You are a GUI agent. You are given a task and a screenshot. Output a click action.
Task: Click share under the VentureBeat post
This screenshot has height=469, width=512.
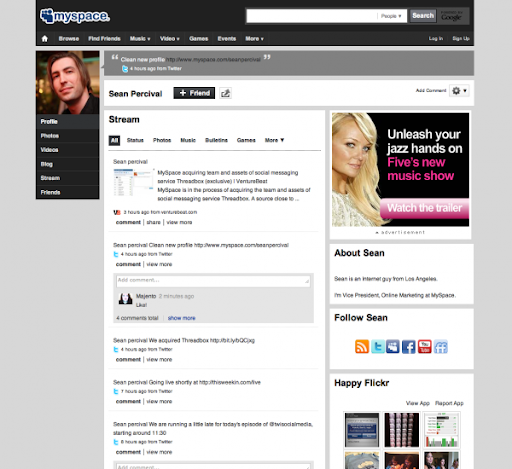[153, 222]
